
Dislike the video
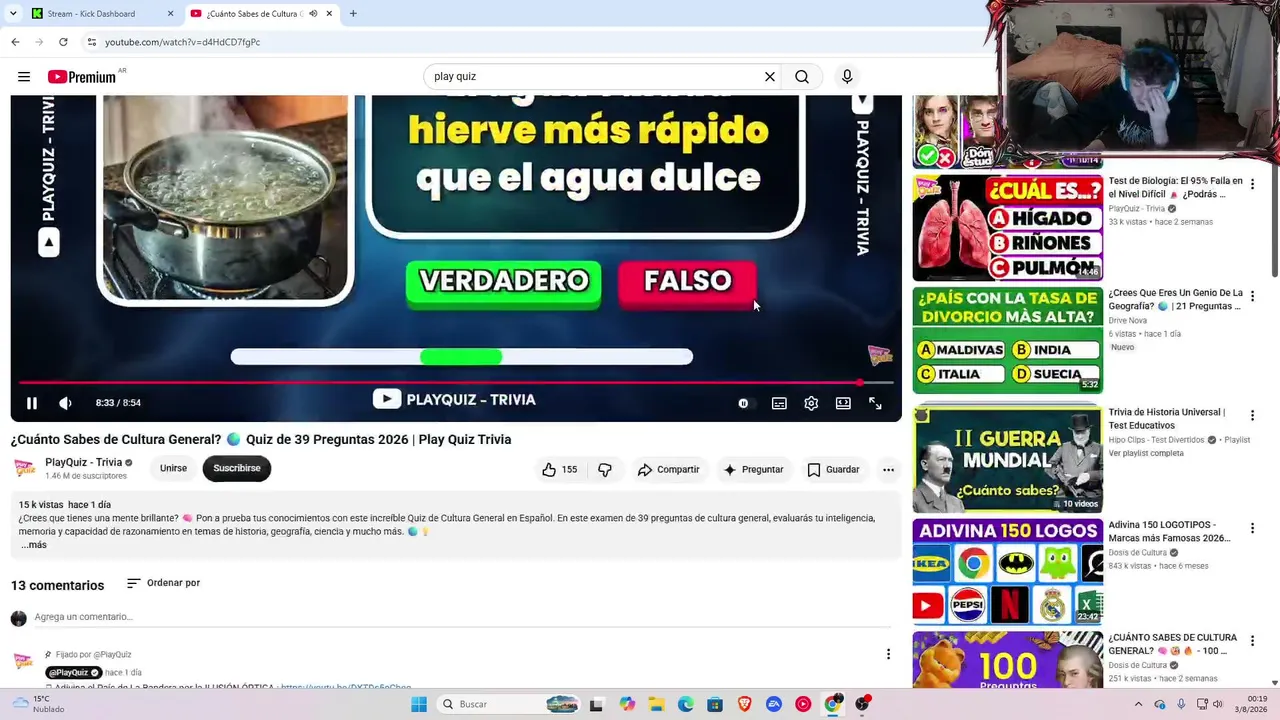point(605,469)
